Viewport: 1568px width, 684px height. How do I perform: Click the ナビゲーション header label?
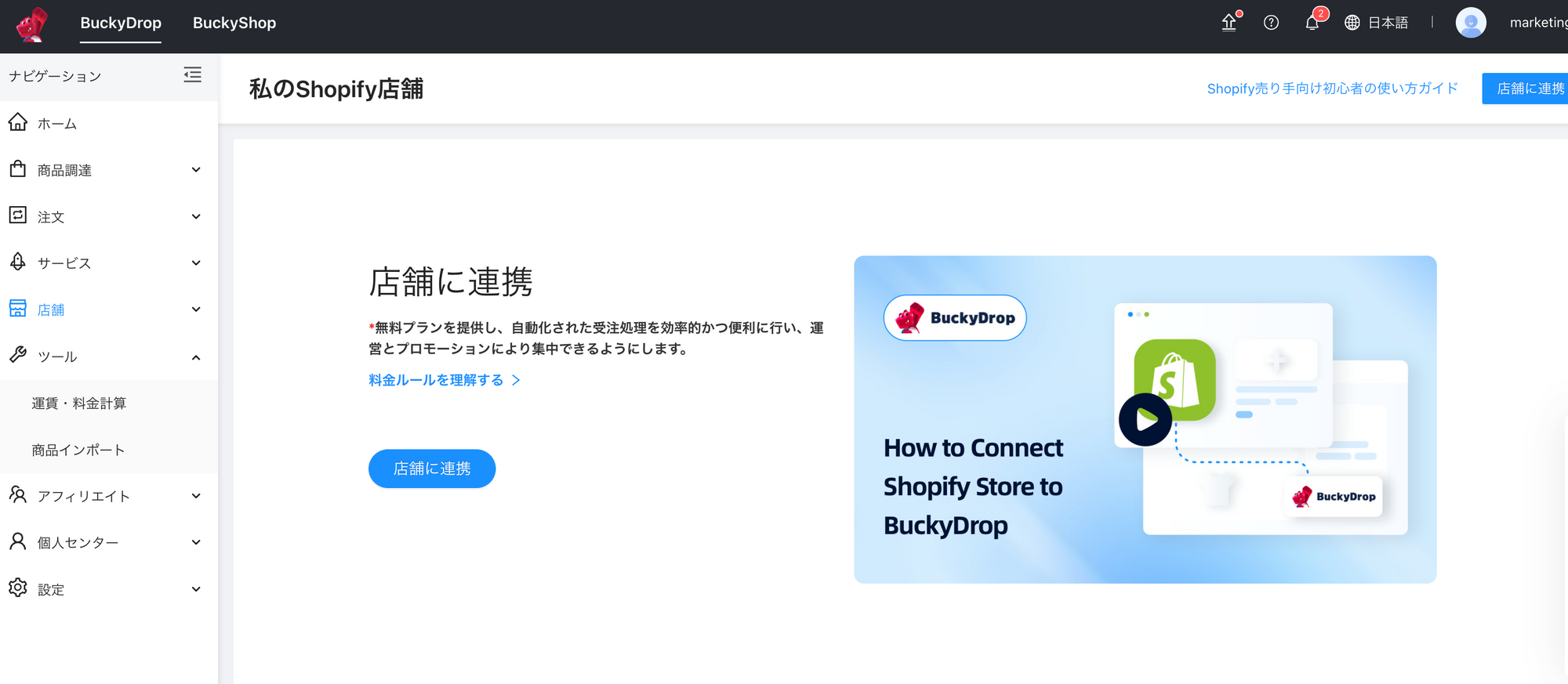point(55,76)
